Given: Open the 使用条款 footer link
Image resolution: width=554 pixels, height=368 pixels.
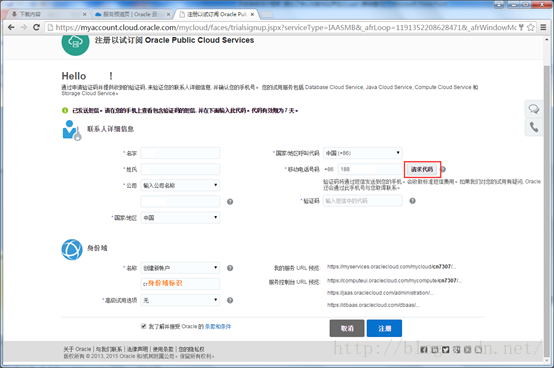Looking at the screenshot, I should click(x=163, y=349).
